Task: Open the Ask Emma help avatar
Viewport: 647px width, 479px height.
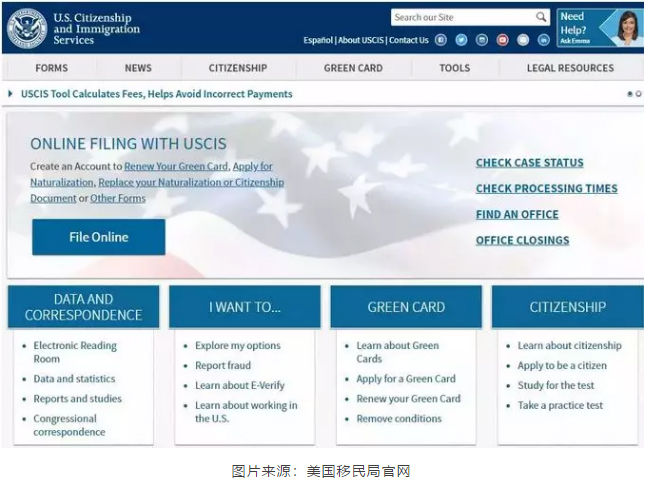Action: [x=627, y=28]
